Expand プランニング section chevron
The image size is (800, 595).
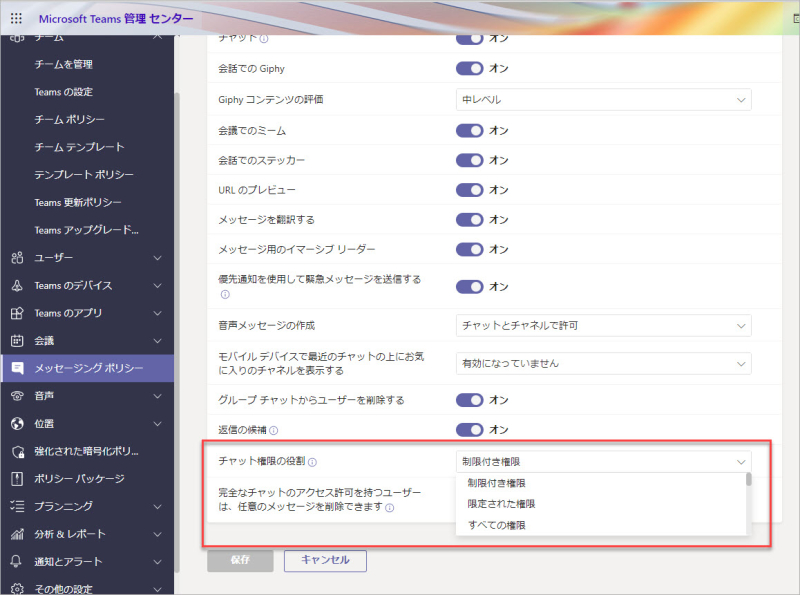tap(158, 506)
